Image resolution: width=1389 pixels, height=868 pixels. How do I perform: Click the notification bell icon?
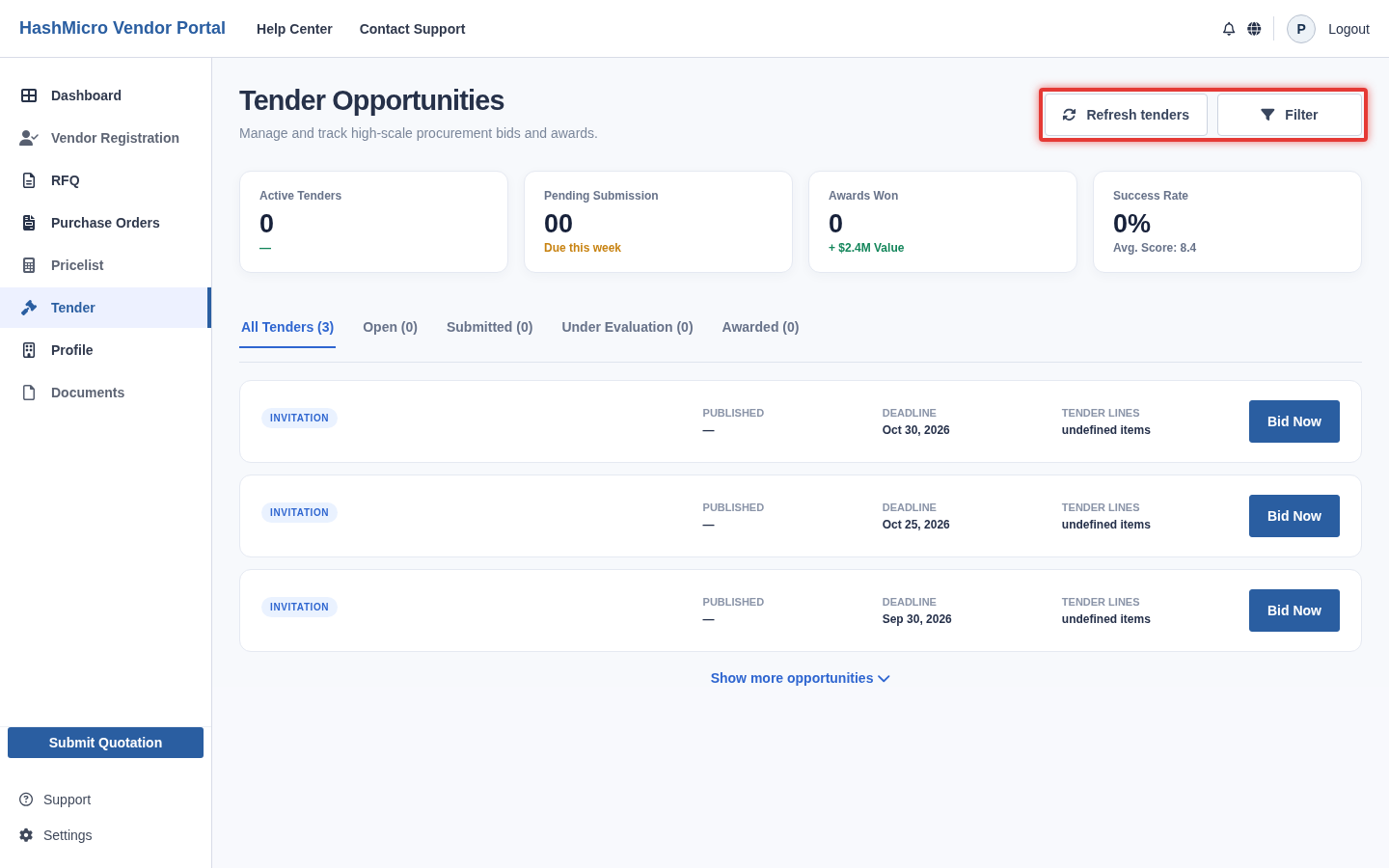[1229, 29]
